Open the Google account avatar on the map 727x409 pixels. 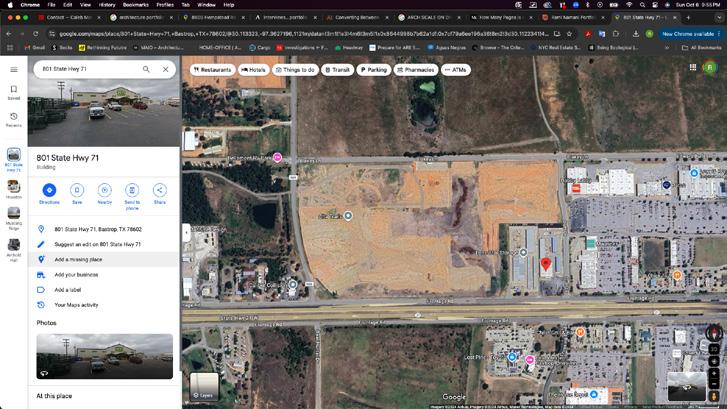[x=710, y=68]
